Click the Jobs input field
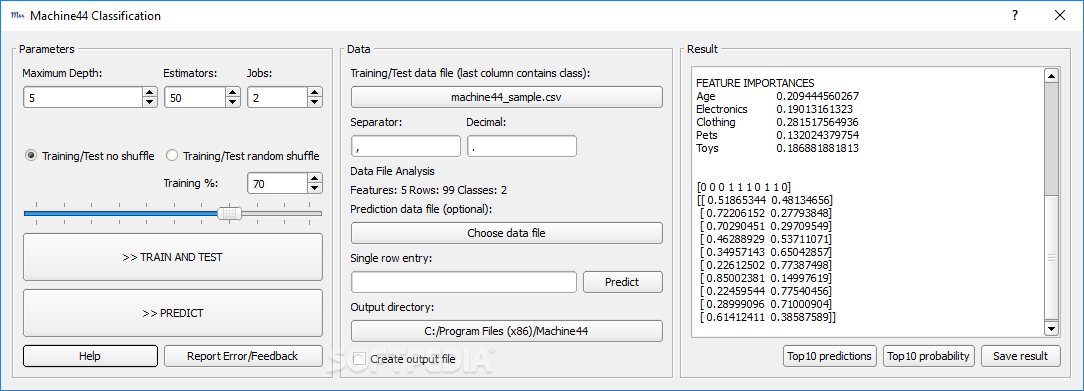Viewport: 1084px width, 391px height. click(277, 97)
